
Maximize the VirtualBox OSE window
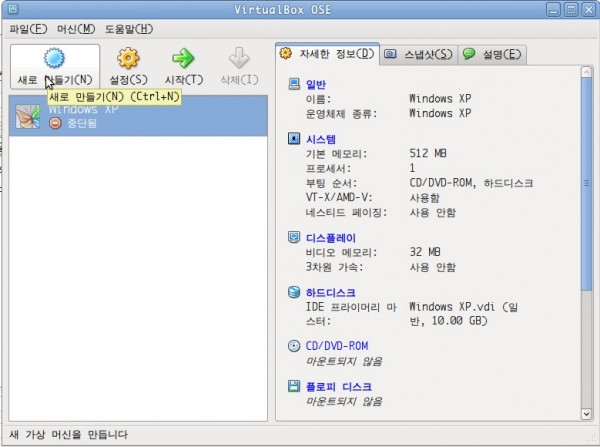click(x=571, y=9)
